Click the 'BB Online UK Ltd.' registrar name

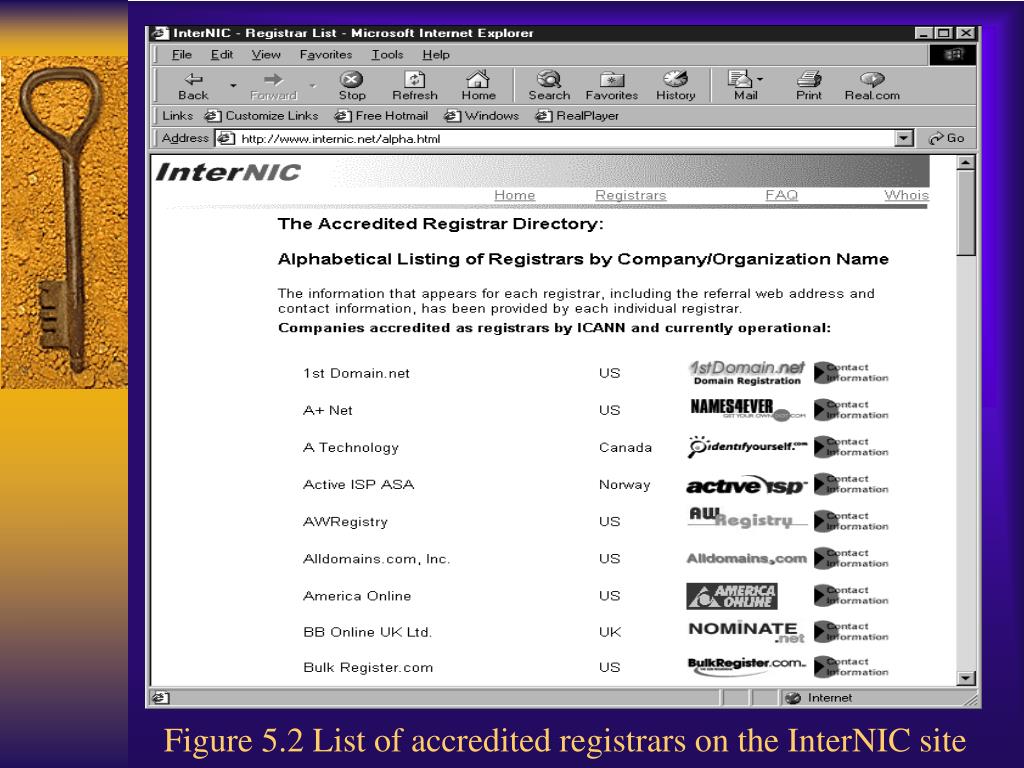pos(368,632)
